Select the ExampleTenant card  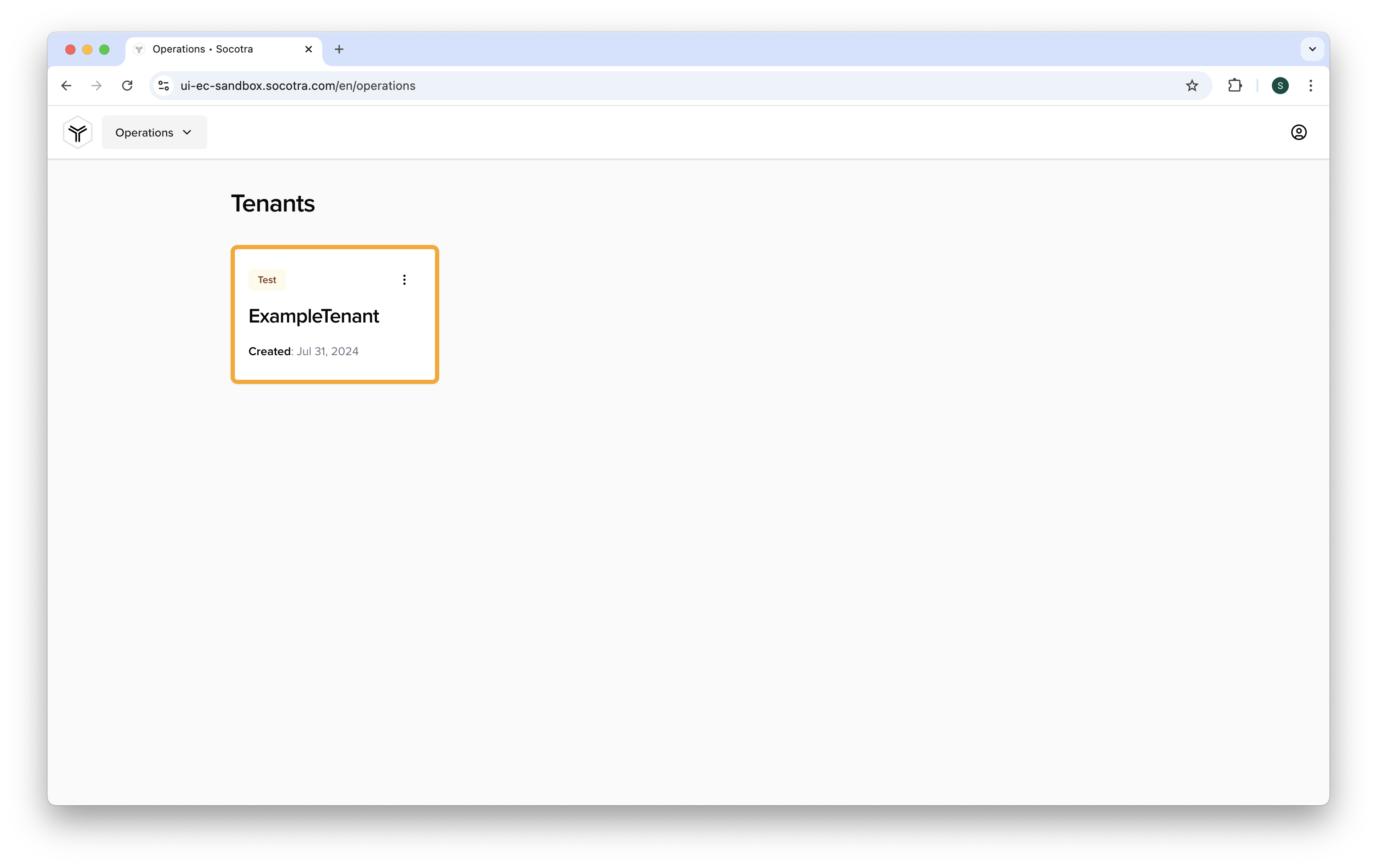point(335,315)
